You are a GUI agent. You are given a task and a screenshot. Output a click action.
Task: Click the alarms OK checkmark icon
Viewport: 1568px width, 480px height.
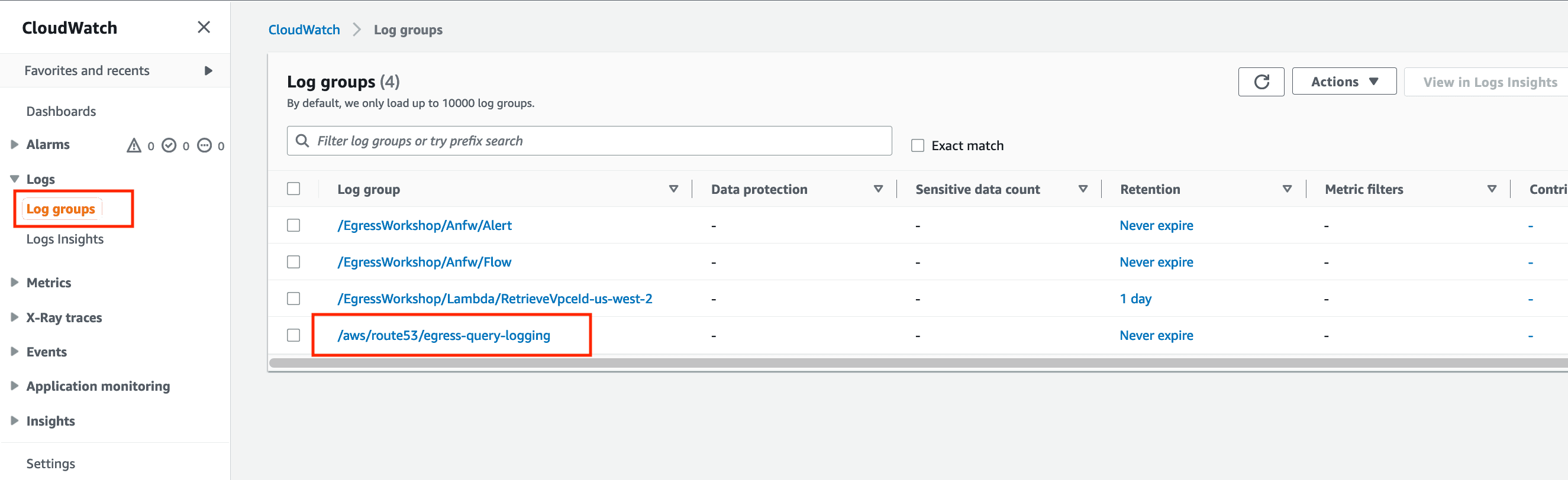coord(169,145)
